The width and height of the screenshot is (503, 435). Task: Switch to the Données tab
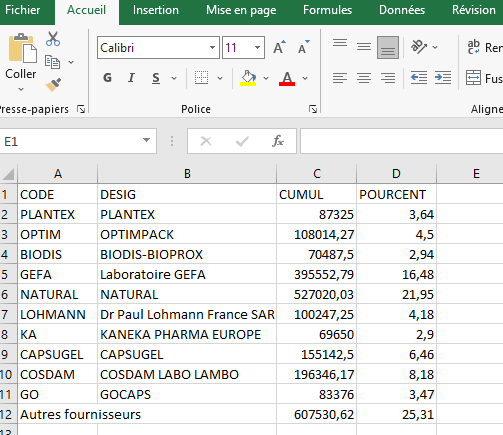[x=402, y=10]
